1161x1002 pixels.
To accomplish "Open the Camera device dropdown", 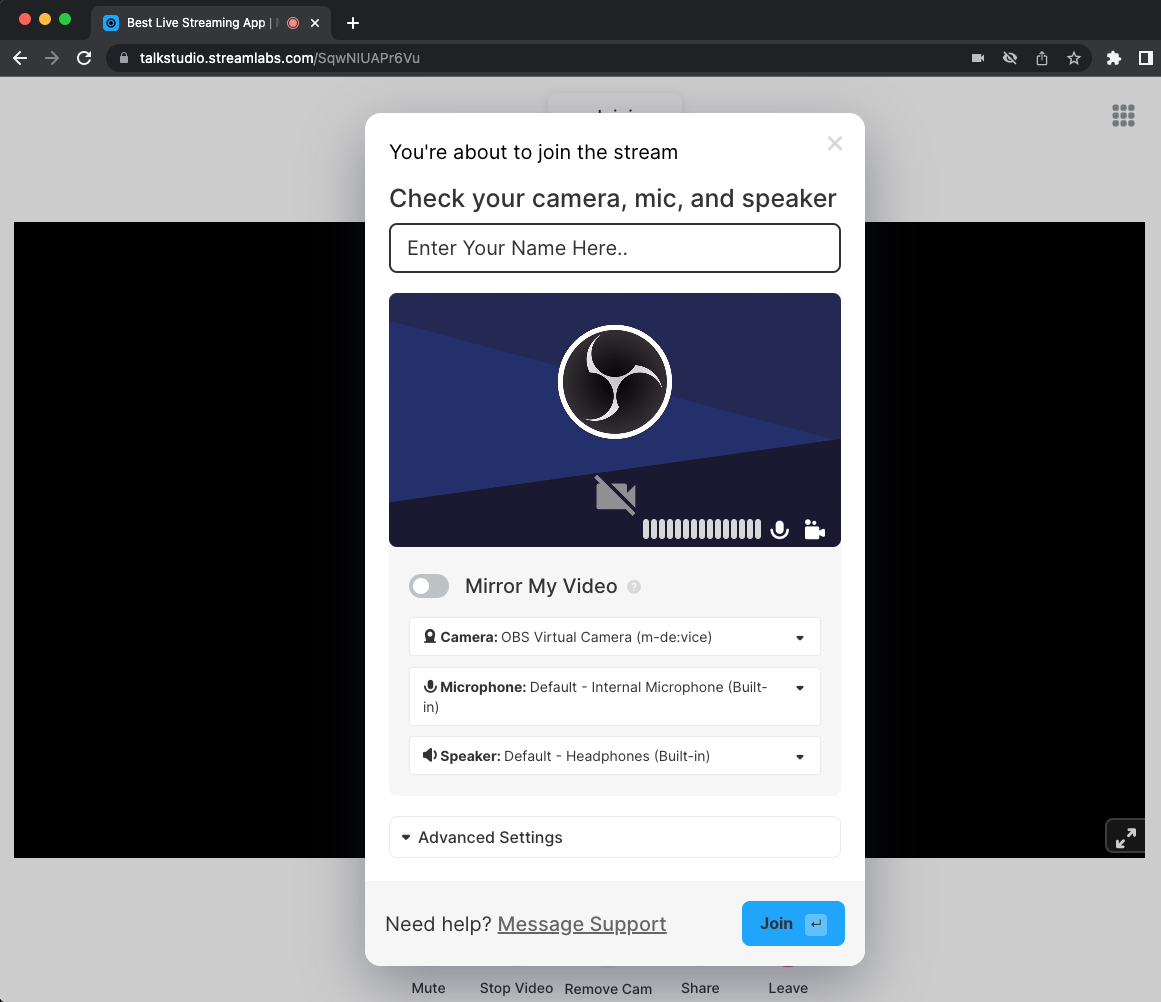I will click(615, 637).
